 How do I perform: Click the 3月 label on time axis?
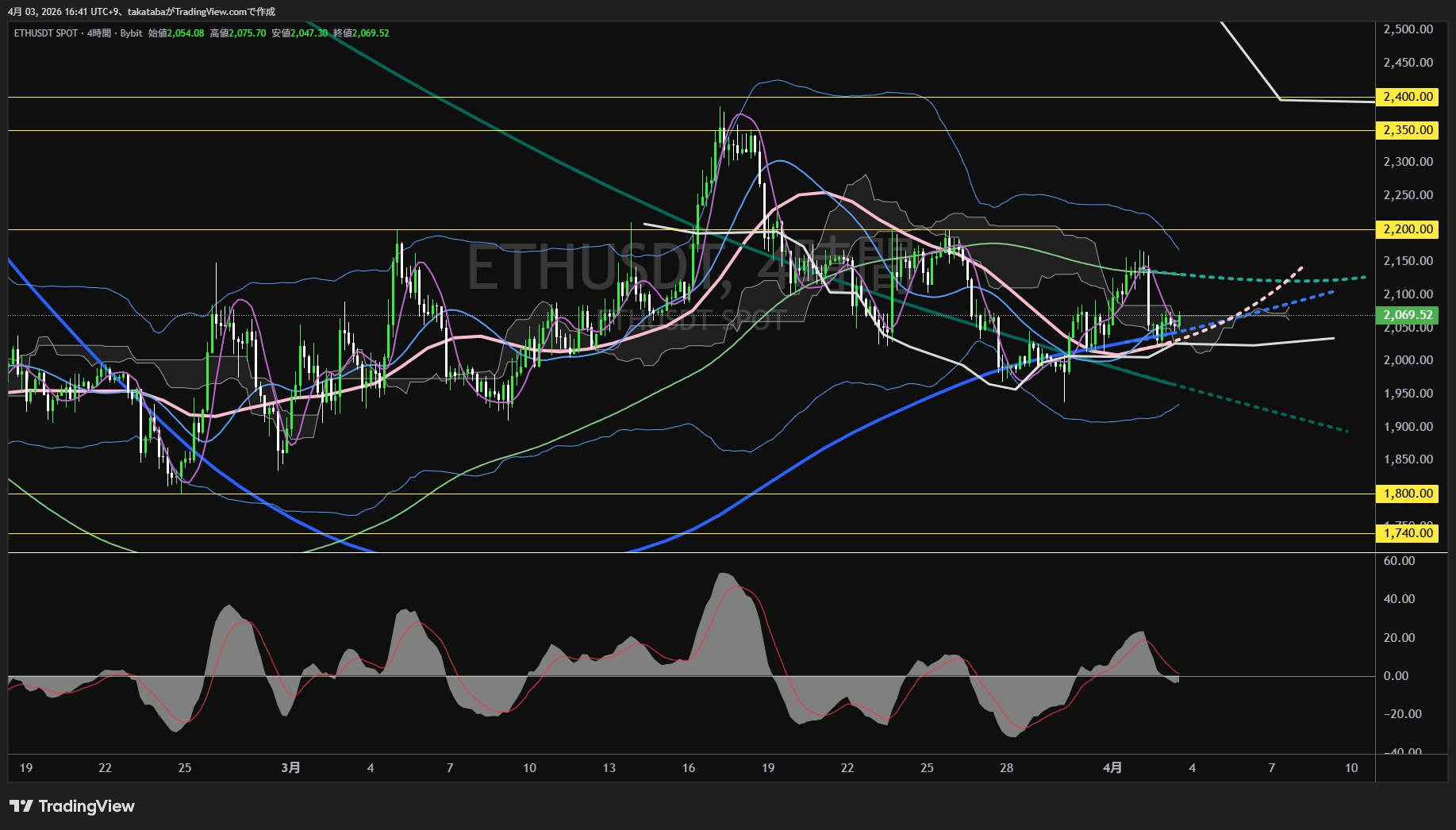[x=291, y=767]
